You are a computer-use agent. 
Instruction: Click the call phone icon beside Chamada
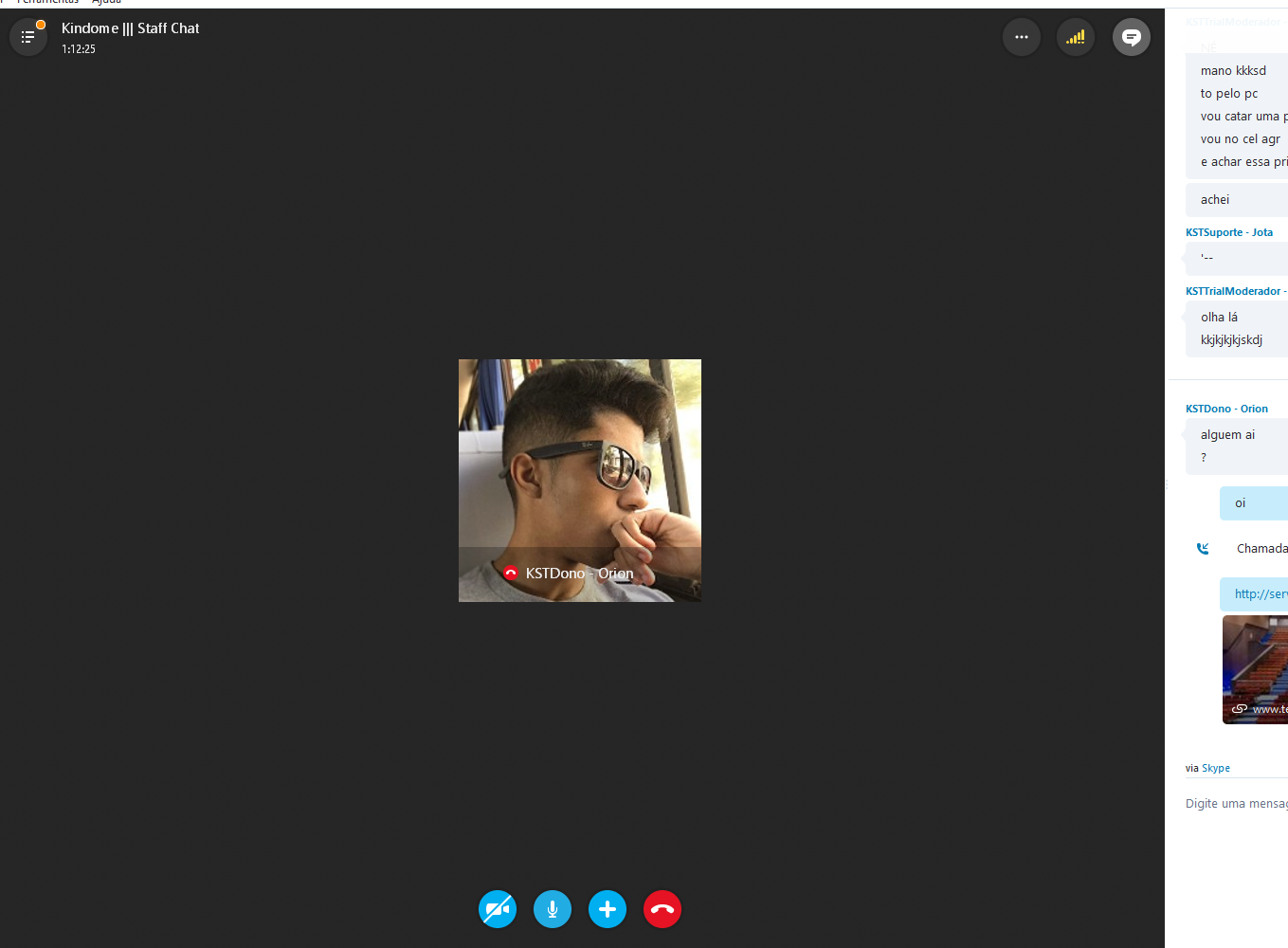click(x=1203, y=549)
